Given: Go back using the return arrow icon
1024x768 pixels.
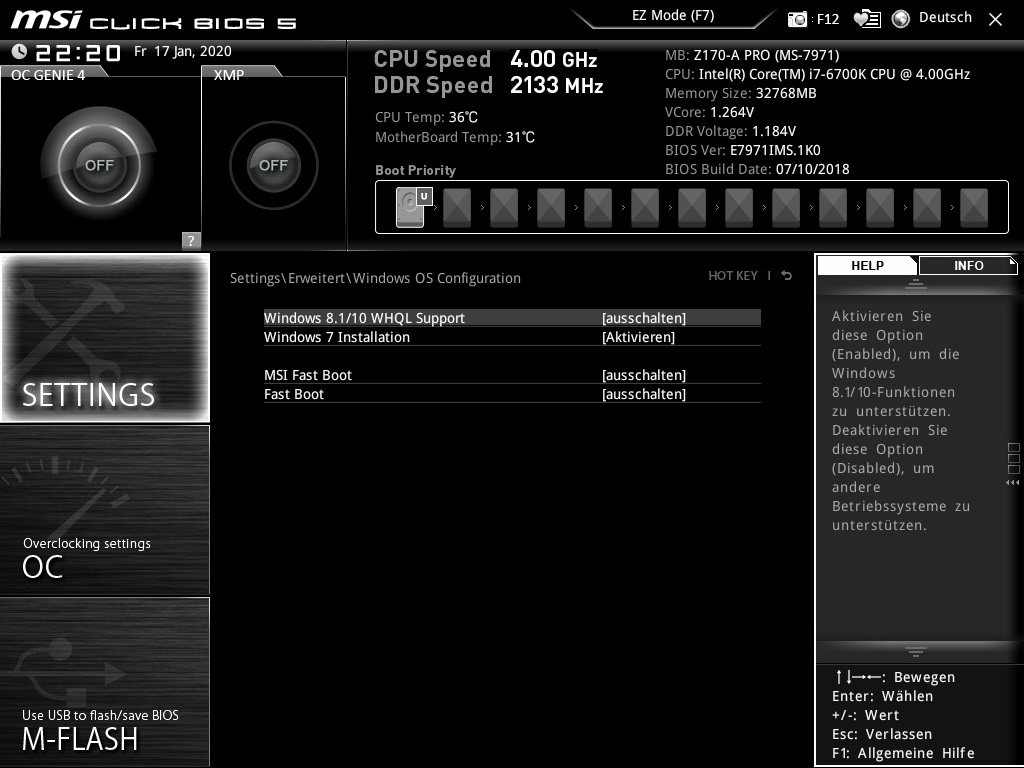Looking at the screenshot, I should coord(786,276).
